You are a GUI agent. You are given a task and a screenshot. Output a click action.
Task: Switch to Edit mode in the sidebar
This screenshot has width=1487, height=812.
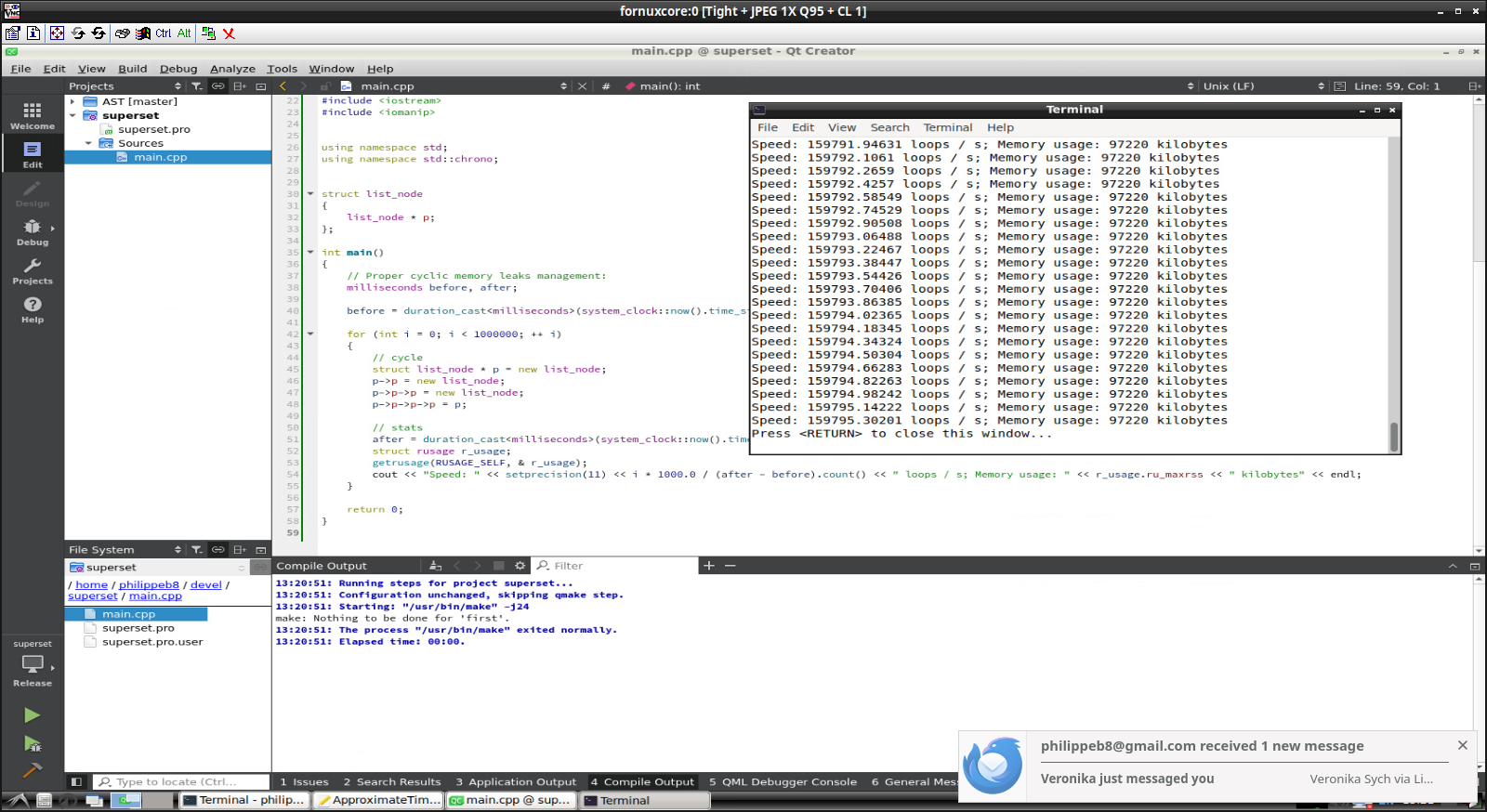point(33,155)
